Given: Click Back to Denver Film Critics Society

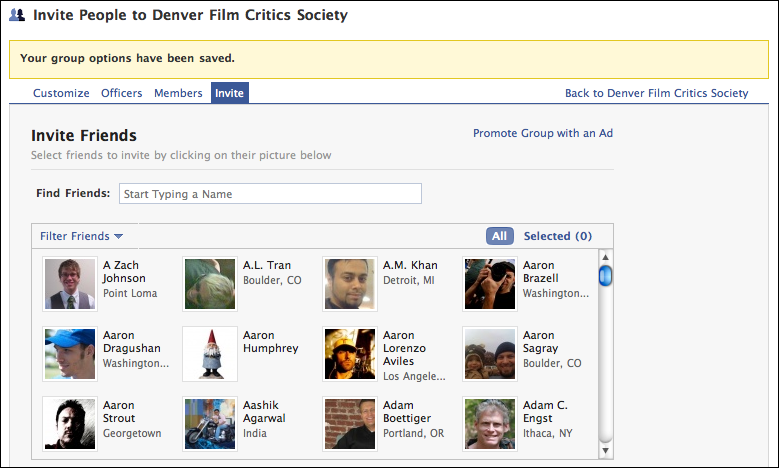Looking at the screenshot, I should click(x=656, y=93).
